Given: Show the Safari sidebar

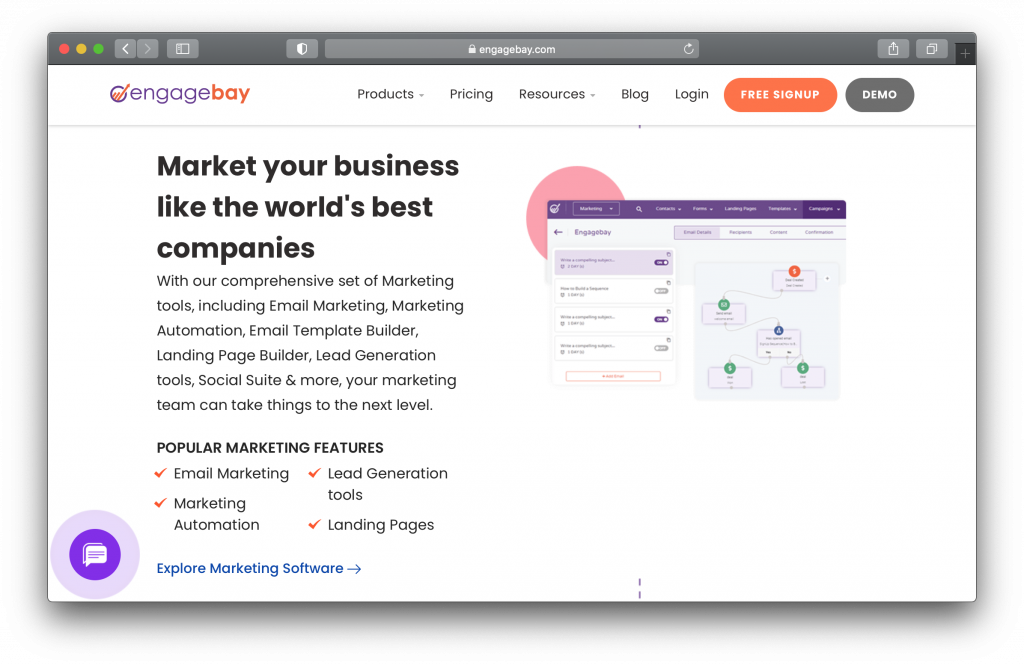Looking at the screenshot, I should 183,49.
